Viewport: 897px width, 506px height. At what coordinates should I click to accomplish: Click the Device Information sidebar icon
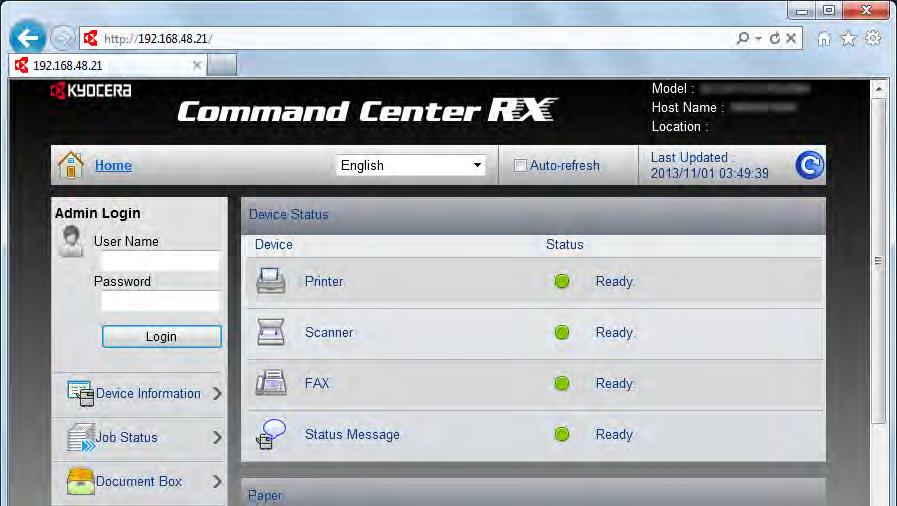pos(81,393)
